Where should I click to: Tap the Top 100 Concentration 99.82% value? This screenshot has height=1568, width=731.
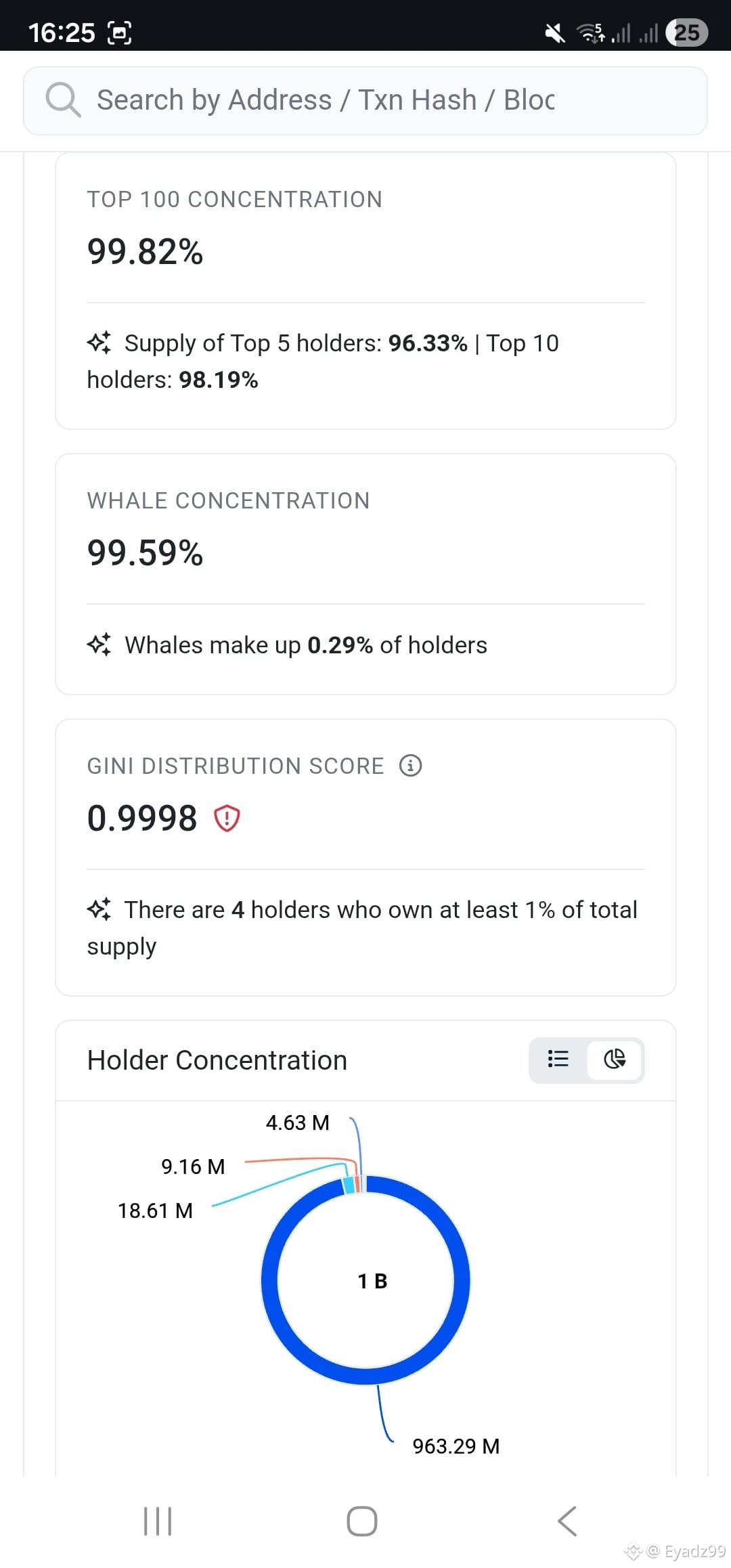[x=145, y=252]
